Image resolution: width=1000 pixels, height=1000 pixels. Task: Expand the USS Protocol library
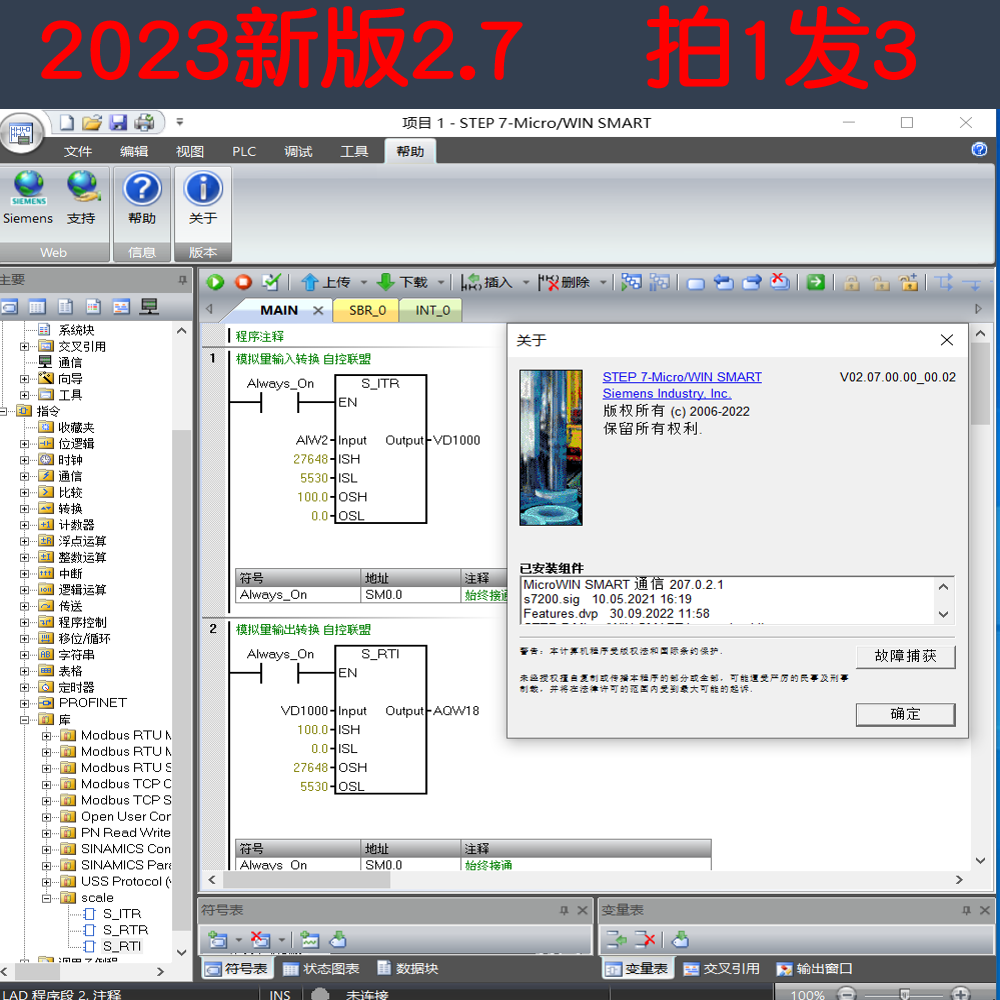[47, 882]
